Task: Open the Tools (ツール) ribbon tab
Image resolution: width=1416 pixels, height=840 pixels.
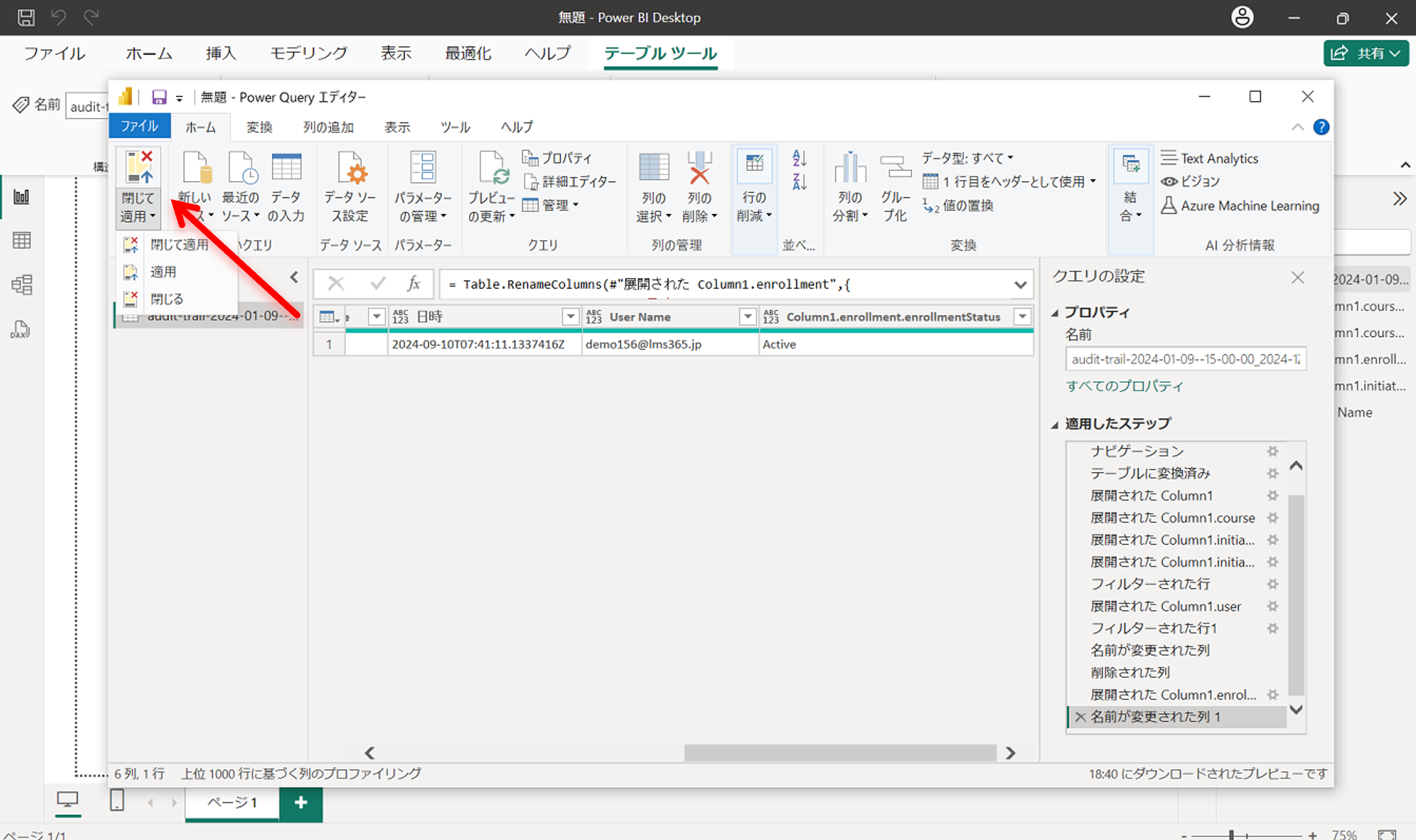Action: [x=455, y=127]
